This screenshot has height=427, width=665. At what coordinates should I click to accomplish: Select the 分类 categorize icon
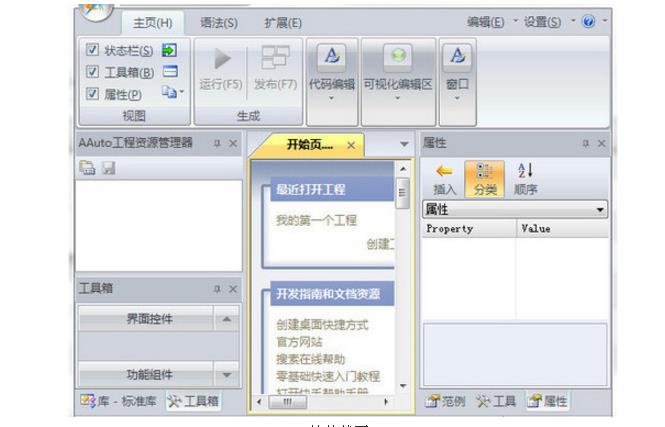(484, 172)
